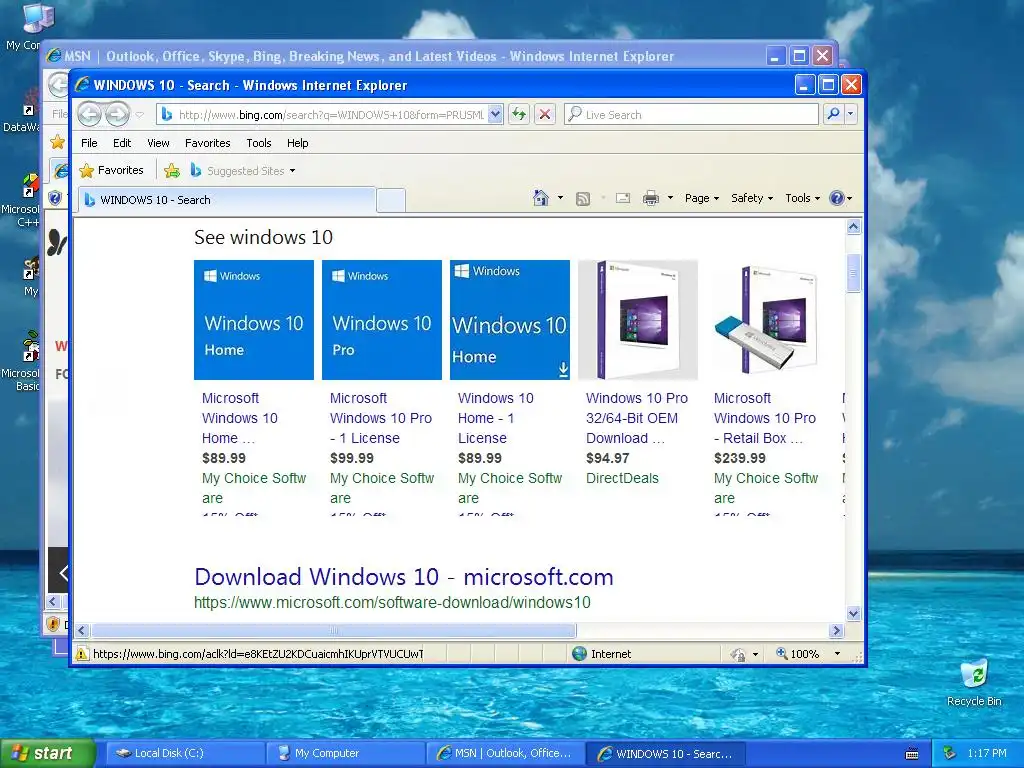Click Windows 10 Home thumbnail with download arrow
This screenshot has height=768, width=1024.
(x=510, y=320)
